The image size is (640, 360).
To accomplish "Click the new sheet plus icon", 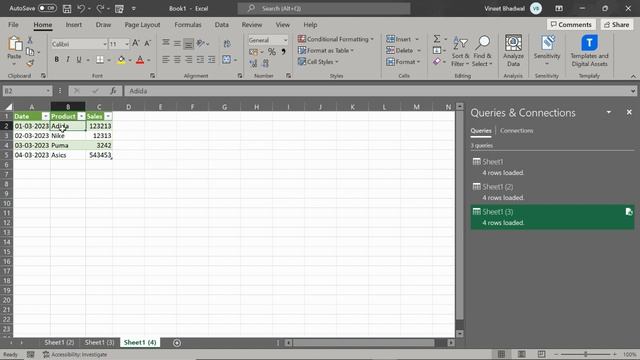I will (177, 343).
